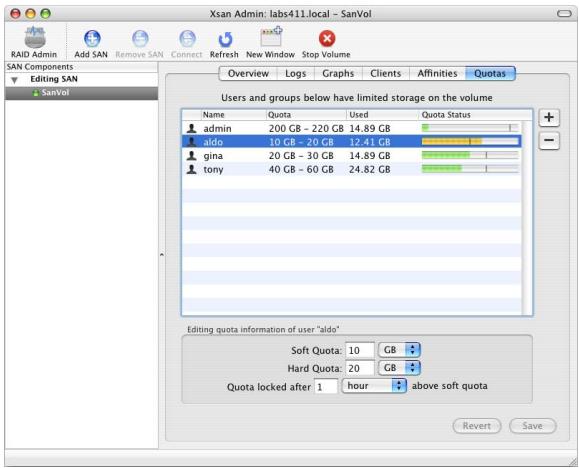Switch to the Affinities tab

tap(437, 74)
